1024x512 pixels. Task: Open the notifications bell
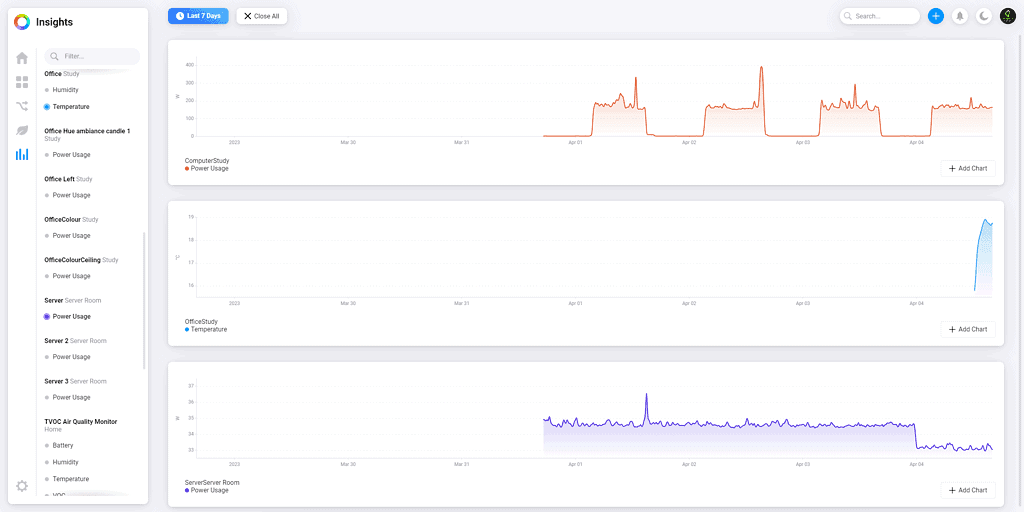coord(960,16)
